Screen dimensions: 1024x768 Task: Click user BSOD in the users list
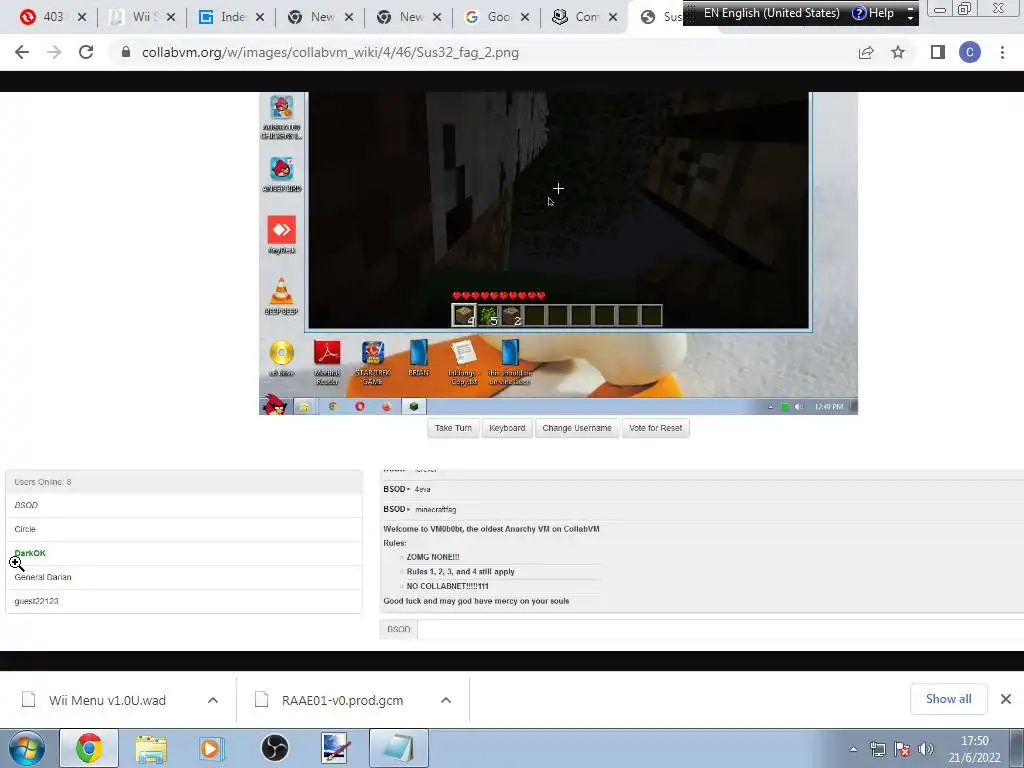point(184,505)
